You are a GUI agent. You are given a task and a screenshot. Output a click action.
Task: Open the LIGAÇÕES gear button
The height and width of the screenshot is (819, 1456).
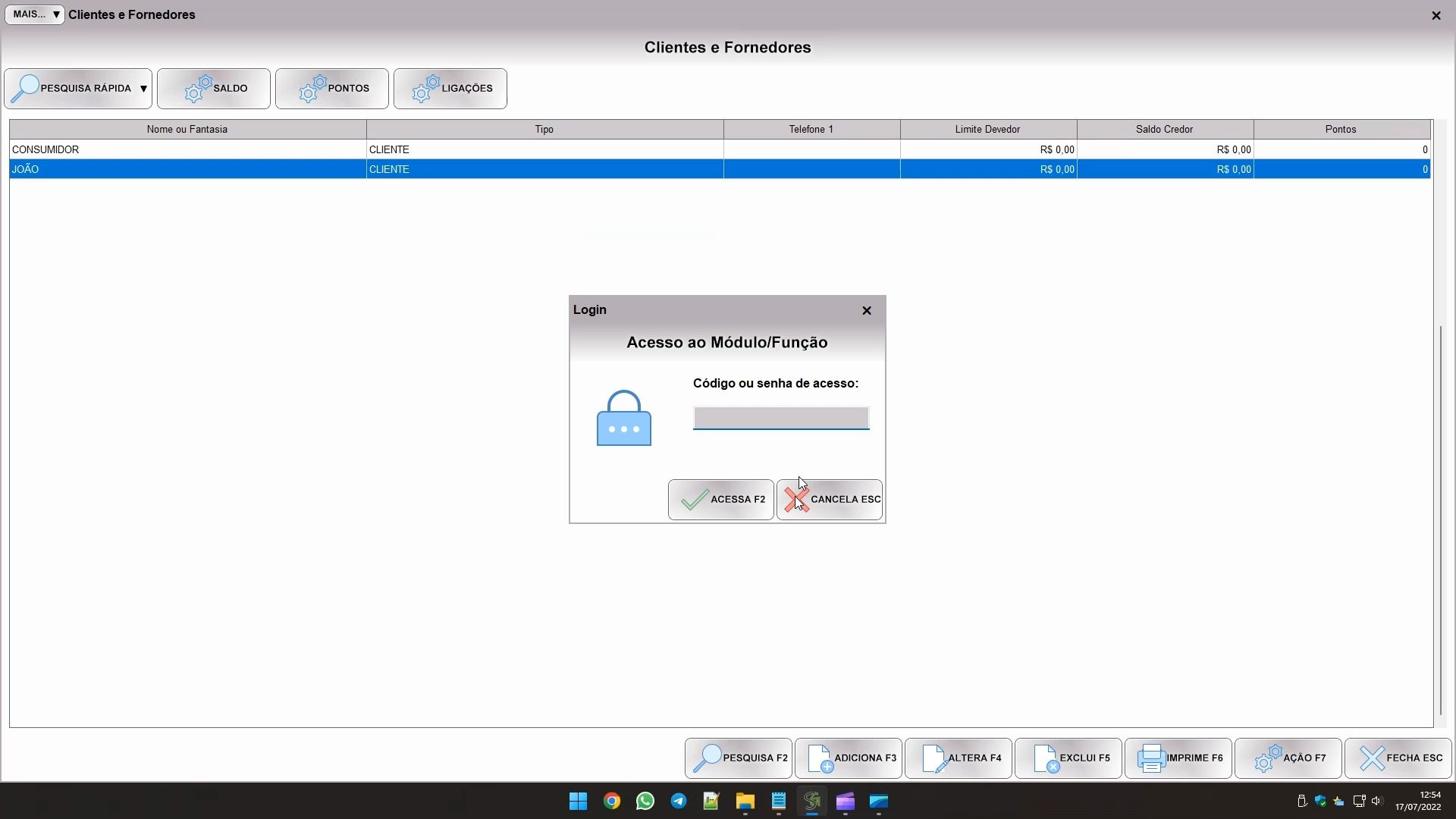[x=450, y=89]
